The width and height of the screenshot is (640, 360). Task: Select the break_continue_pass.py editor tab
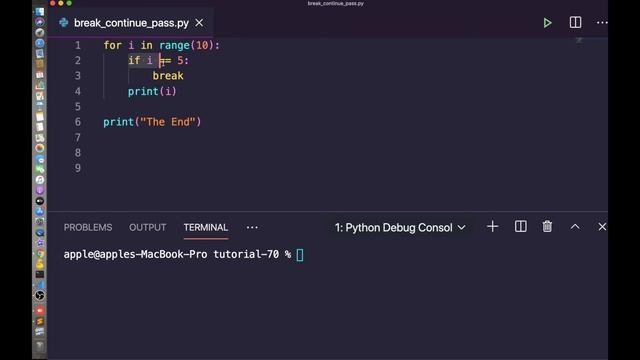131,23
